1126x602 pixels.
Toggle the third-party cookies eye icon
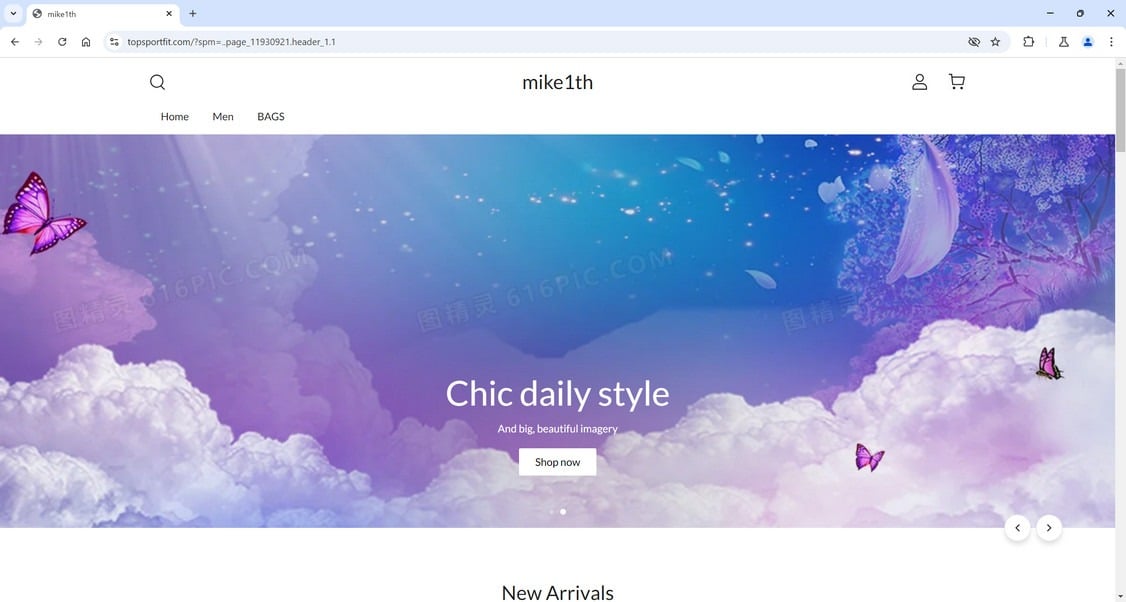[974, 42]
